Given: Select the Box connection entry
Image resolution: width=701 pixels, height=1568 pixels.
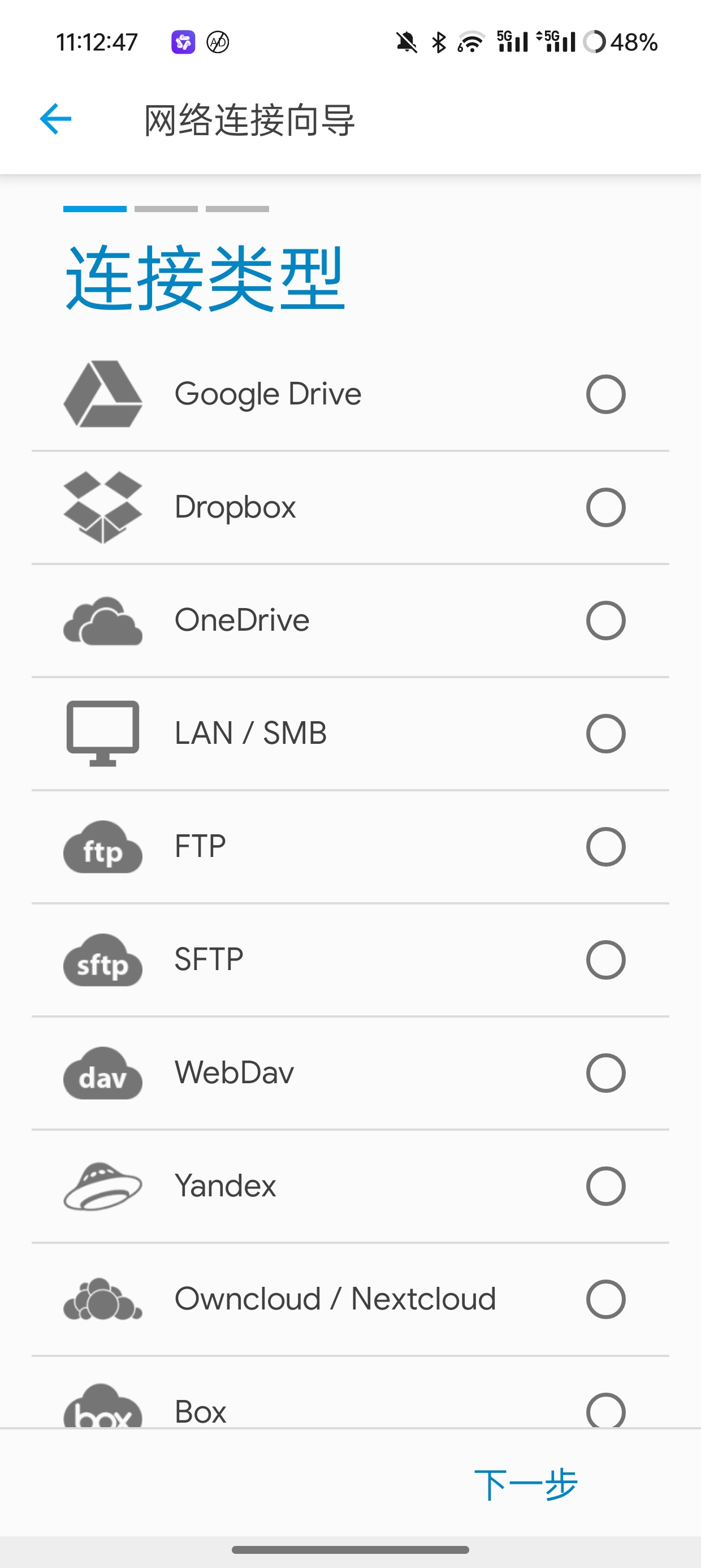Looking at the screenshot, I should click(201, 1410).
